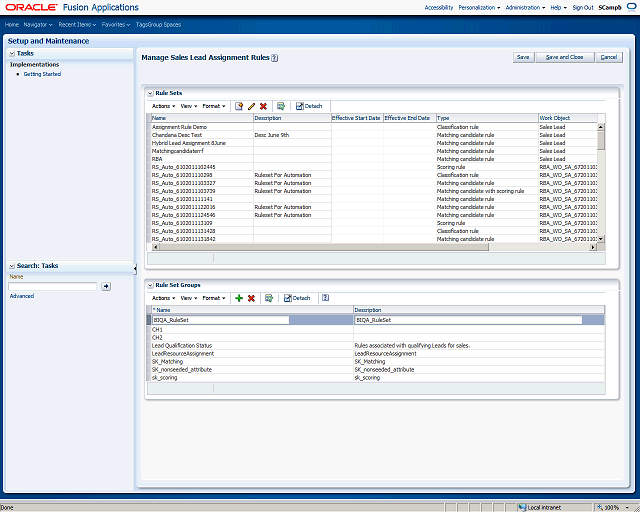Click the search go arrow in Search: Tasks
This screenshot has width=640, height=512.
(x=106, y=286)
